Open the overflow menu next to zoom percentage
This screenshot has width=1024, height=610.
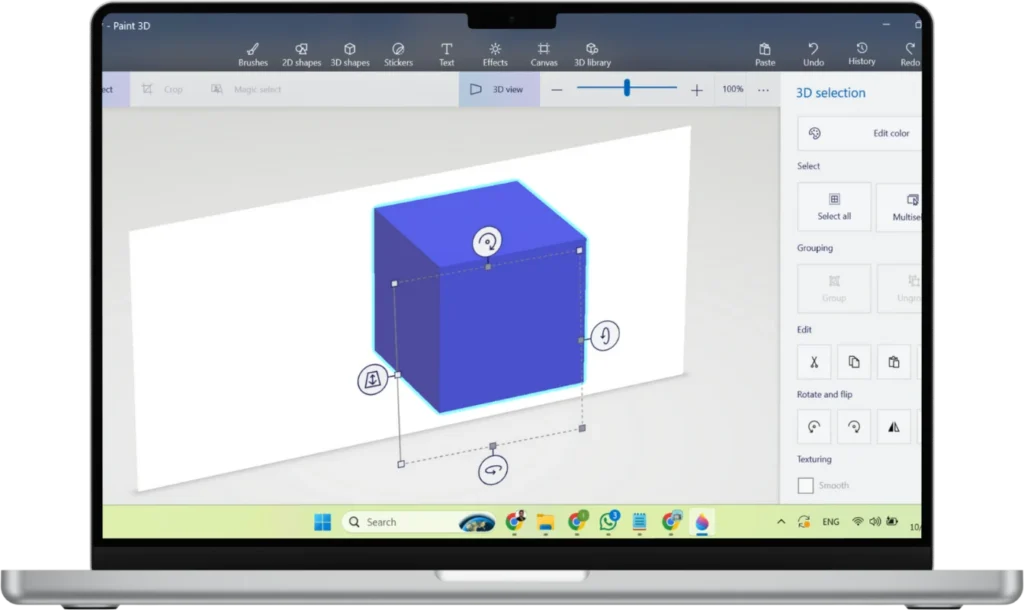pos(763,89)
